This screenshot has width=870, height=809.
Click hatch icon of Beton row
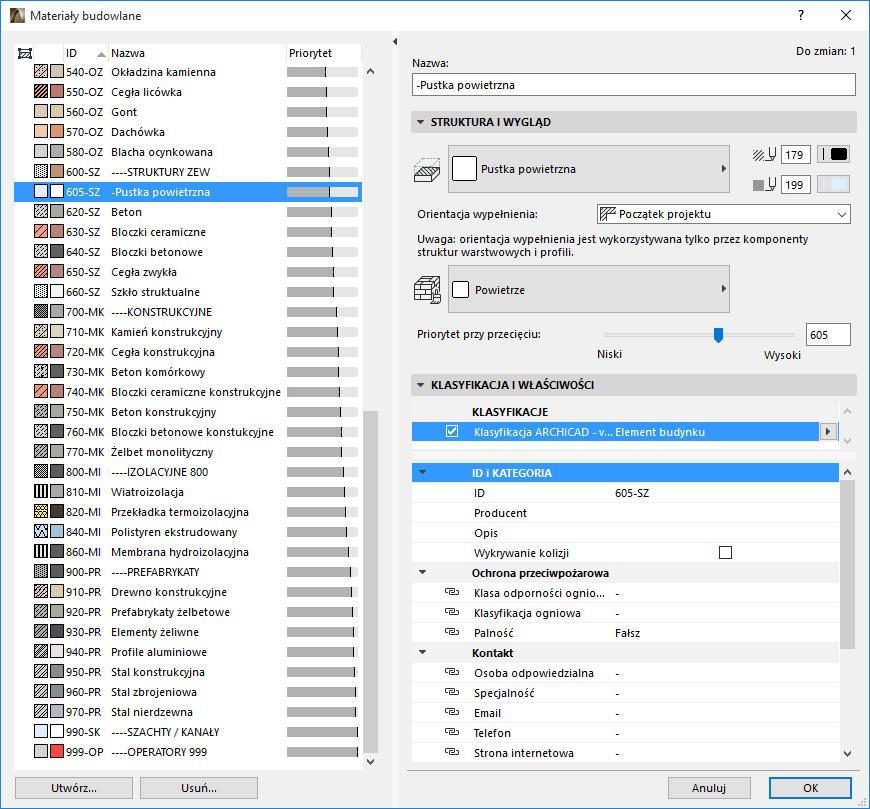pos(41,211)
